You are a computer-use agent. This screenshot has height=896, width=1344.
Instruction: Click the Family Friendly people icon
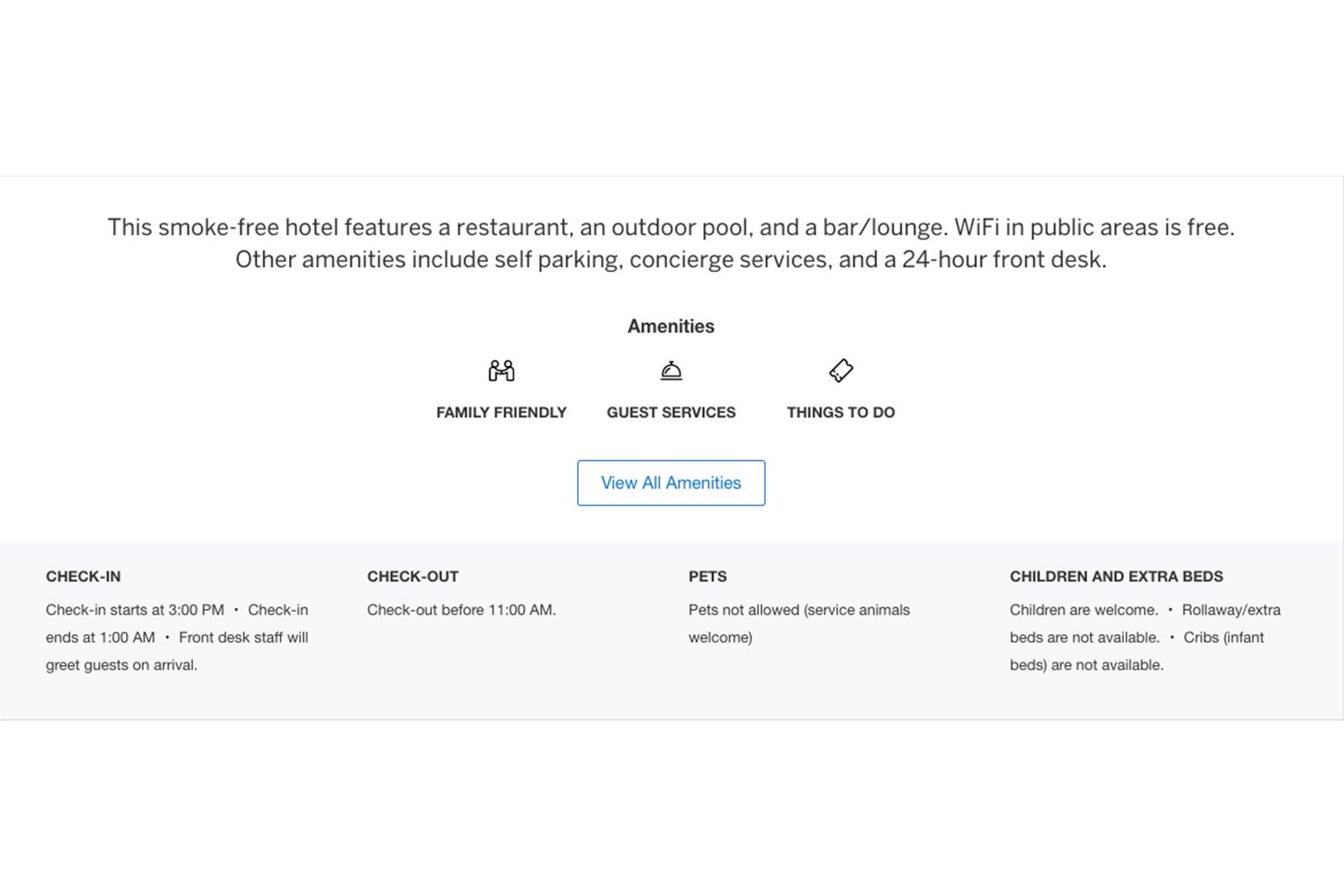(501, 370)
